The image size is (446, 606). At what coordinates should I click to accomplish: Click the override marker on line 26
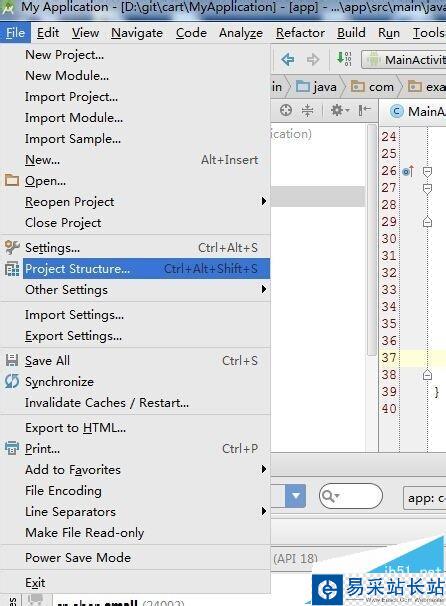[x=408, y=171]
